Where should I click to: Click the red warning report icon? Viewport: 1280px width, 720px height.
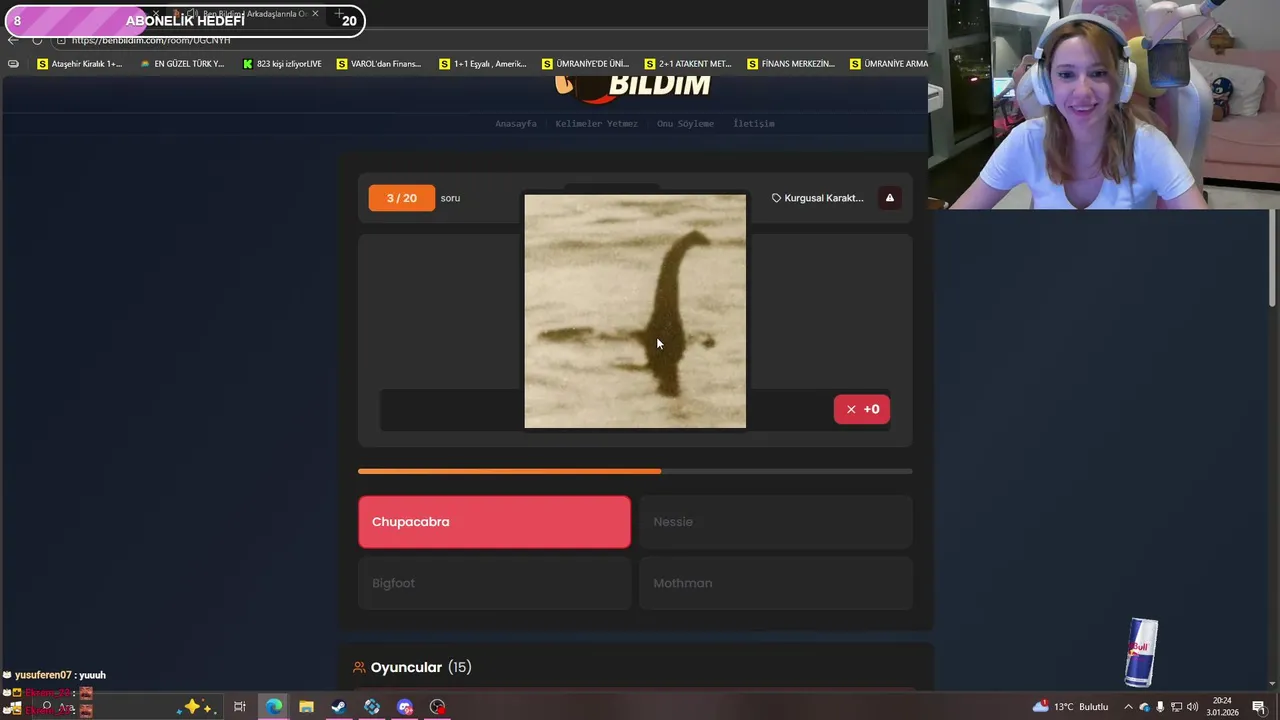890,198
